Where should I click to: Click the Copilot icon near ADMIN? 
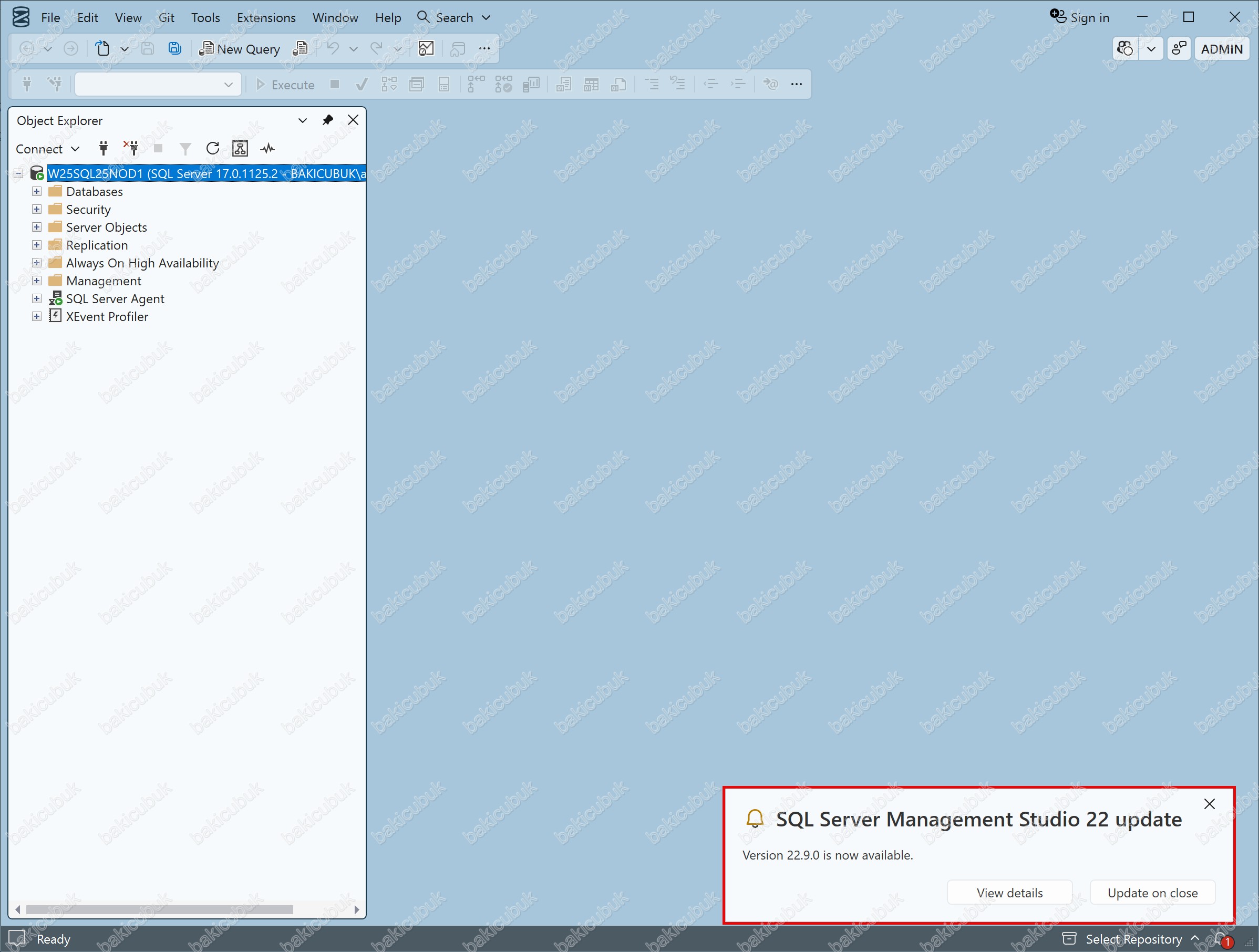[1125, 48]
